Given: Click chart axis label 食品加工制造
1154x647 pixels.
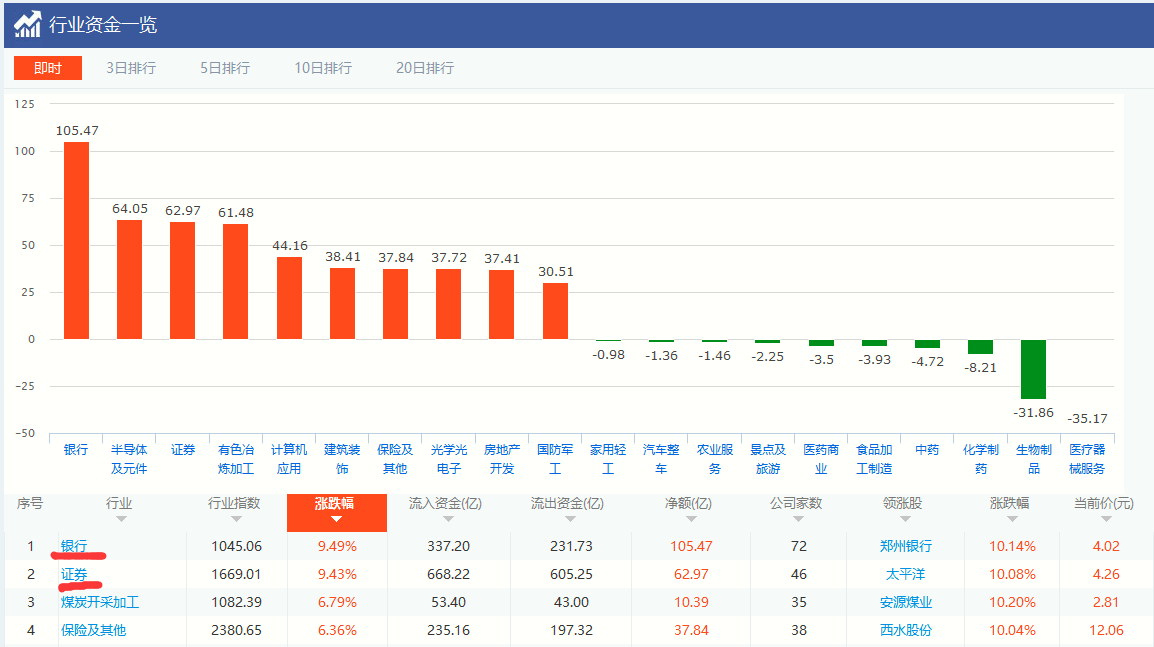Looking at the screenshot, I should [874, 459].
